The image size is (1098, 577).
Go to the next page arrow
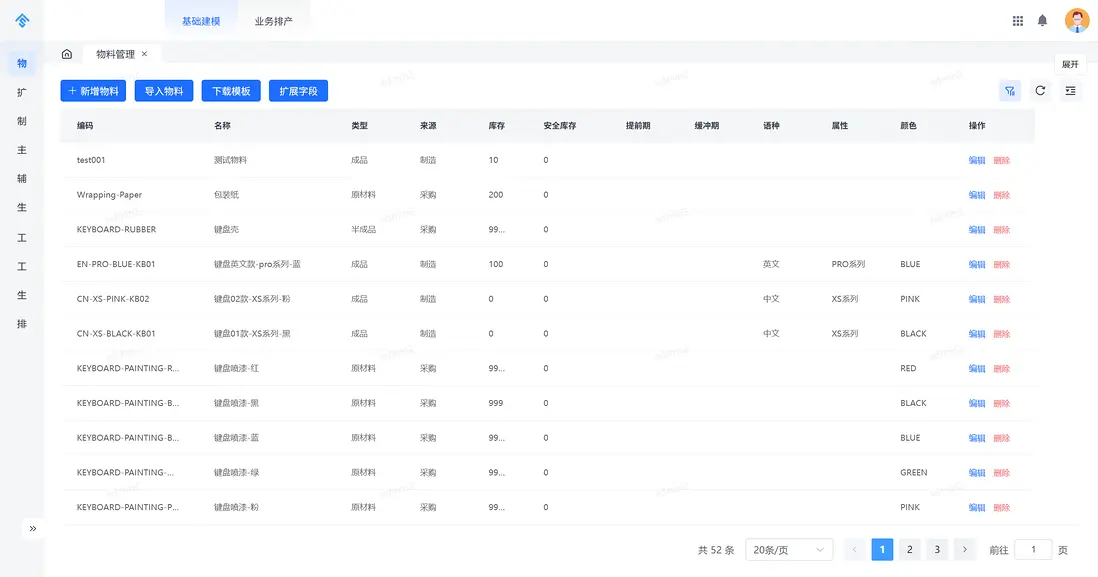[x=964, y=550]
